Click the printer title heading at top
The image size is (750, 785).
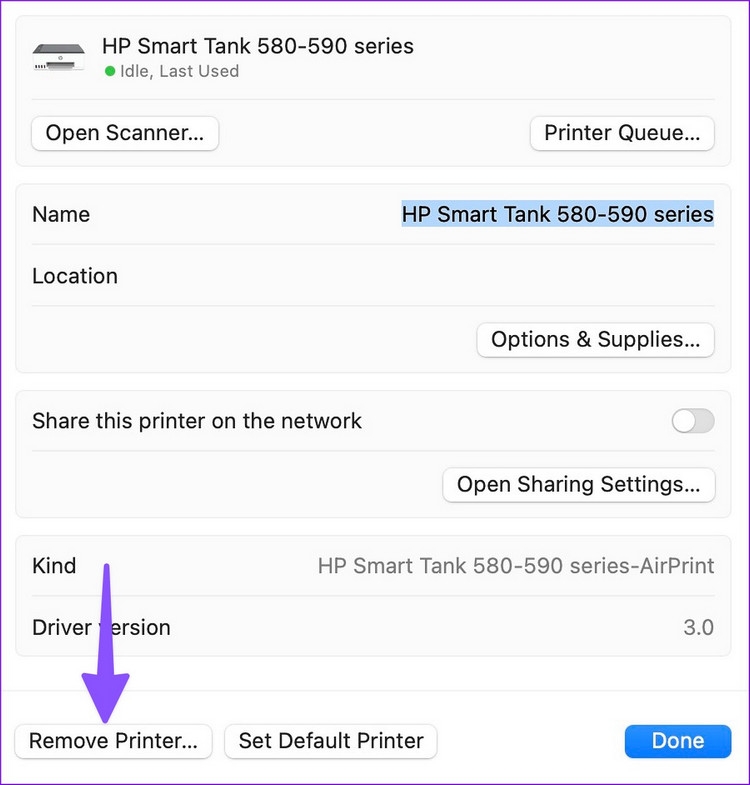coord(258,46)
